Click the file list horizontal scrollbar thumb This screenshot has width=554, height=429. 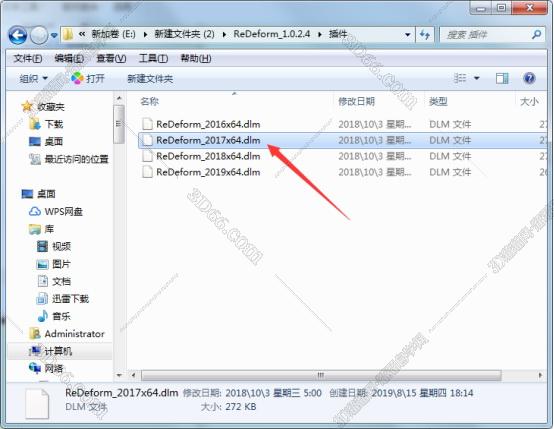coord(321,375)
